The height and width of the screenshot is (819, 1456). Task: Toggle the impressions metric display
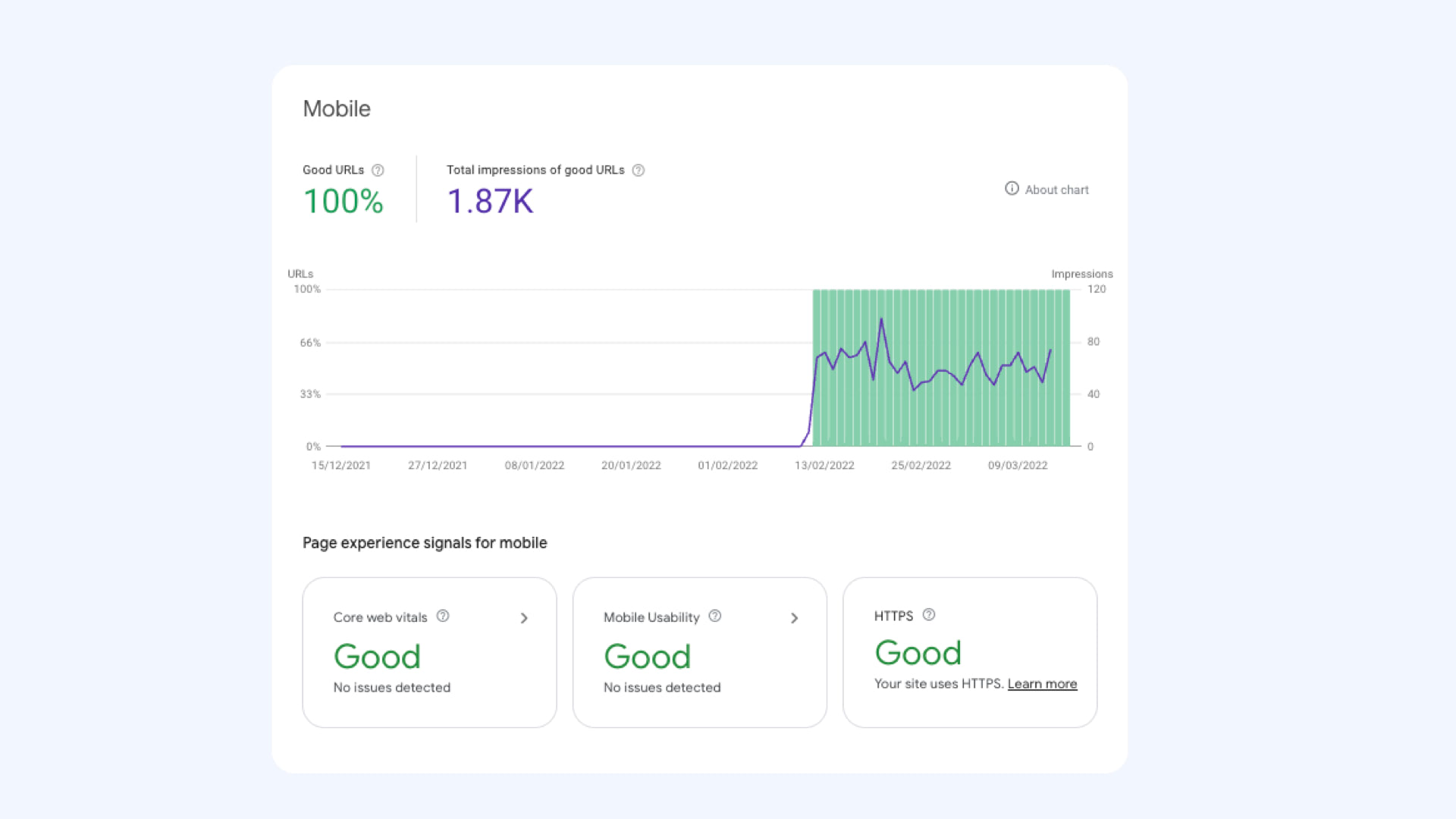coord(490,201)
